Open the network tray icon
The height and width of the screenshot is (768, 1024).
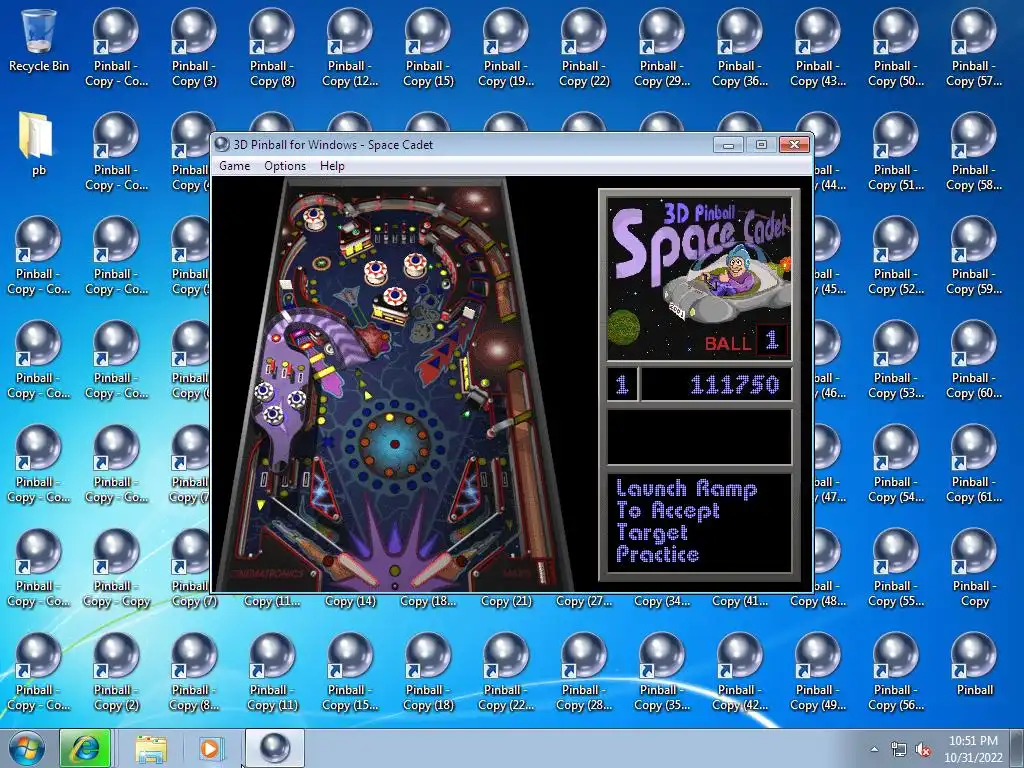pos(899,750)
